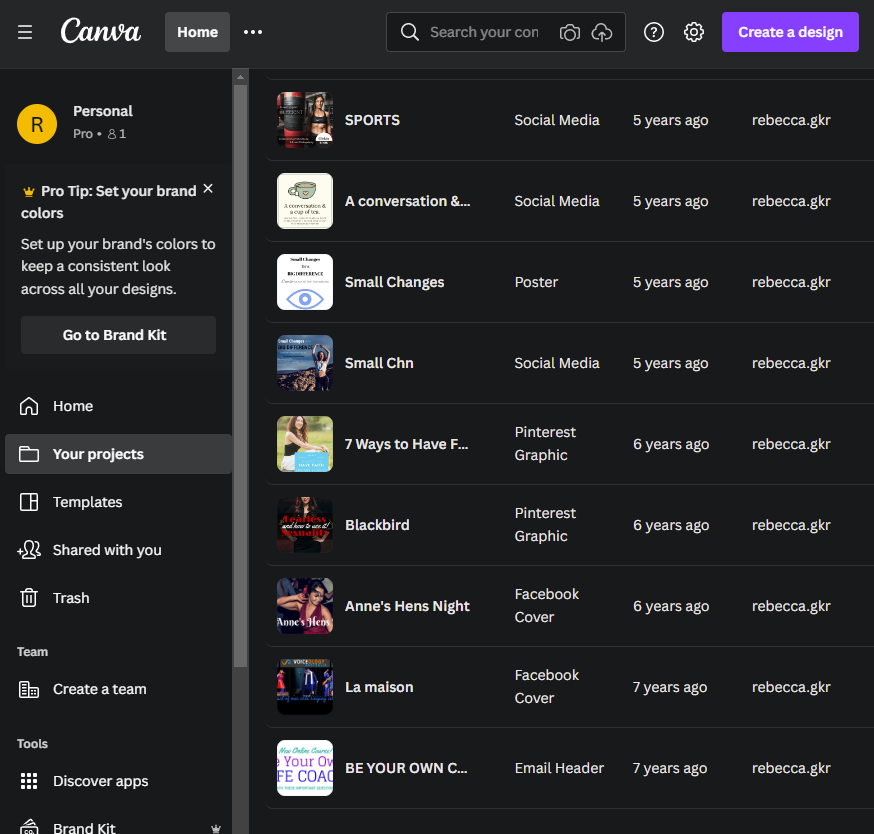Open the help question mark icon
The image size is (874, 834).
pyautogui.click(x=653, y=32)
